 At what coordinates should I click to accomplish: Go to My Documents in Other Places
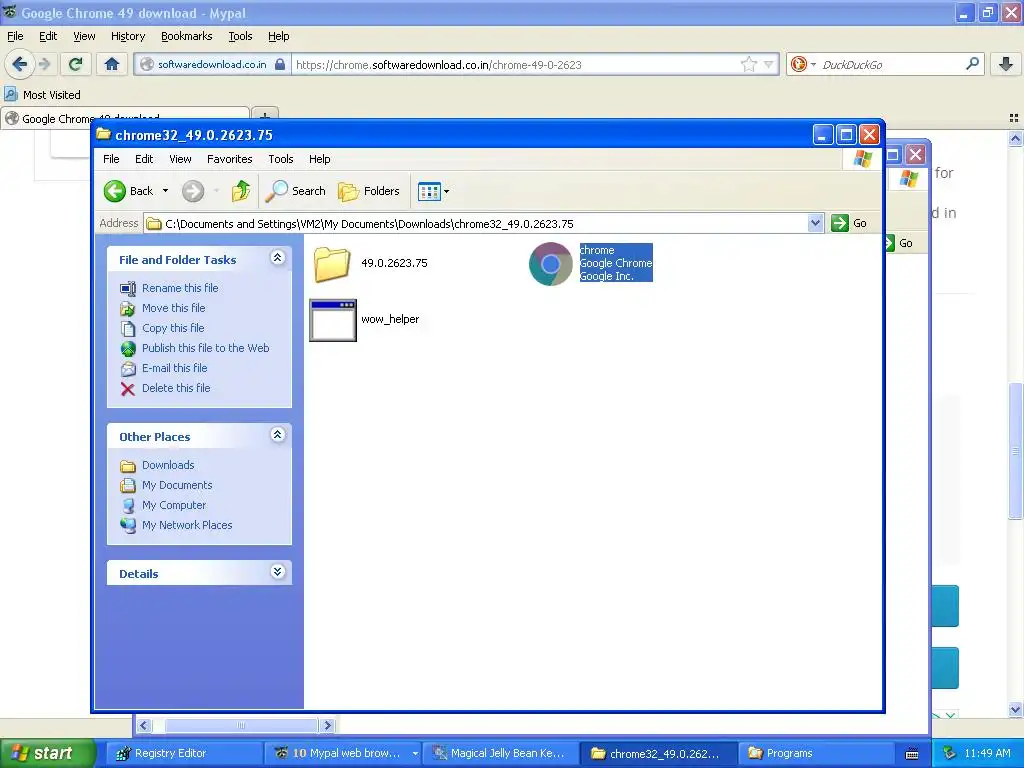(x=177, y=485)
